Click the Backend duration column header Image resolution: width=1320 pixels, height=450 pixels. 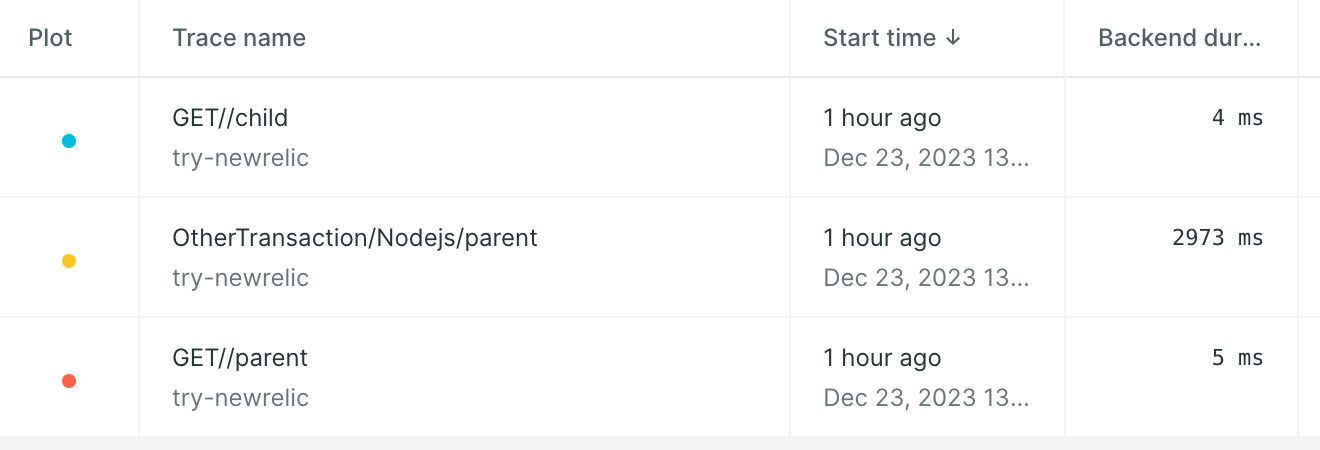[1180, 38]
